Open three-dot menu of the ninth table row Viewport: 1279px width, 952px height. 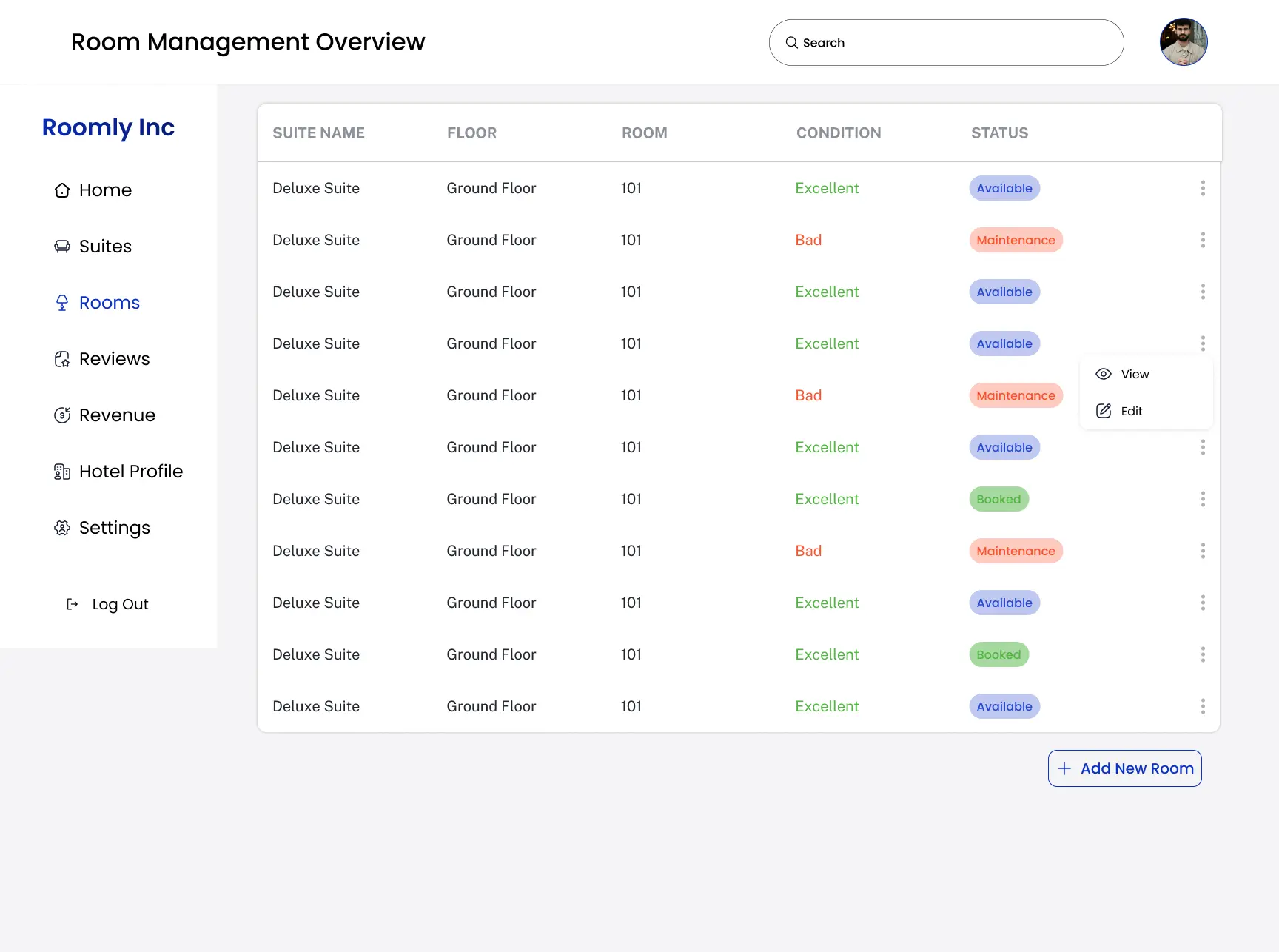pos(1203,603)
